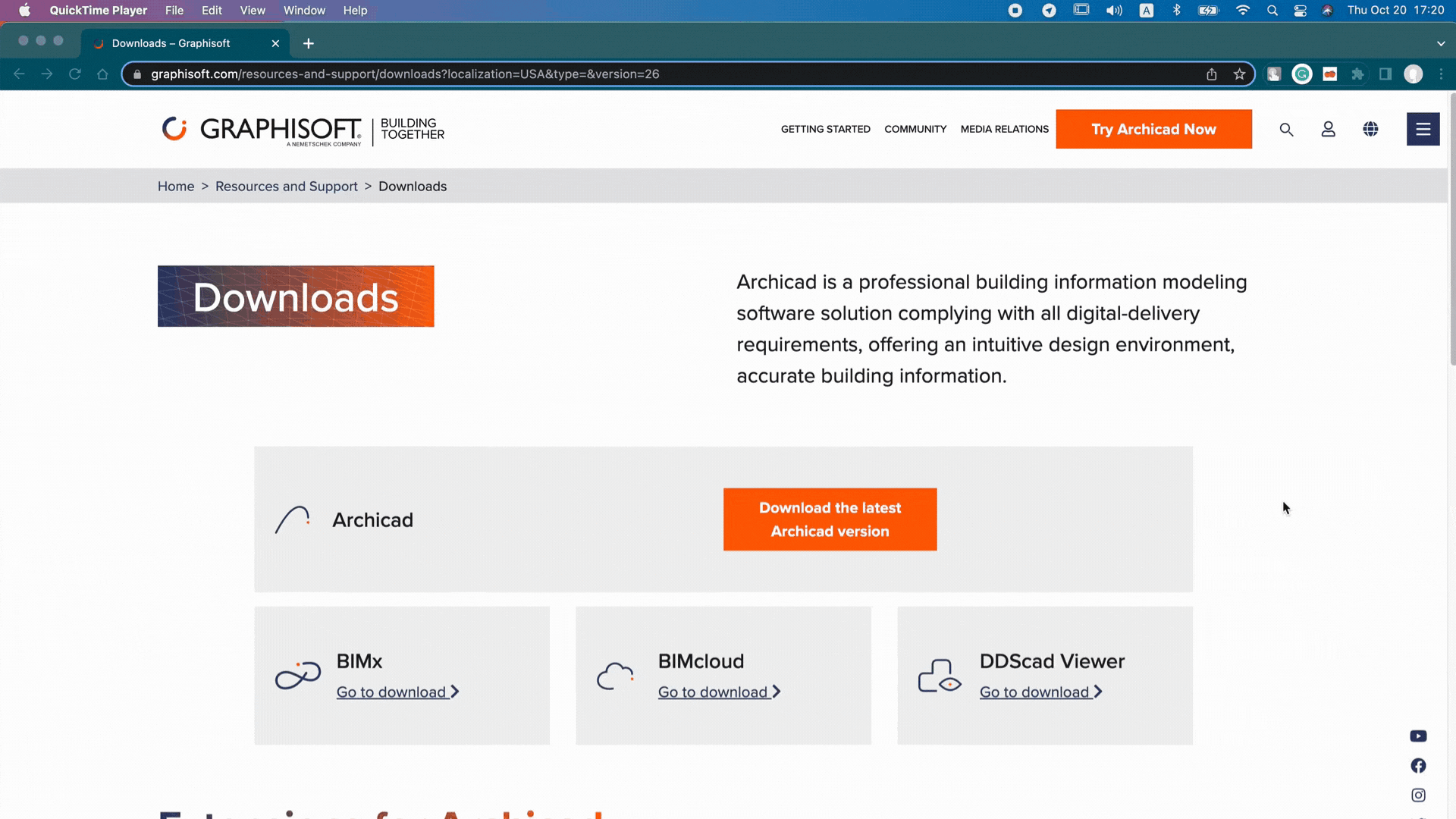This screenshot has width=1456, height=819.
Task: Open the Extensions puzzle piece icon
Action: [1357, 74]
